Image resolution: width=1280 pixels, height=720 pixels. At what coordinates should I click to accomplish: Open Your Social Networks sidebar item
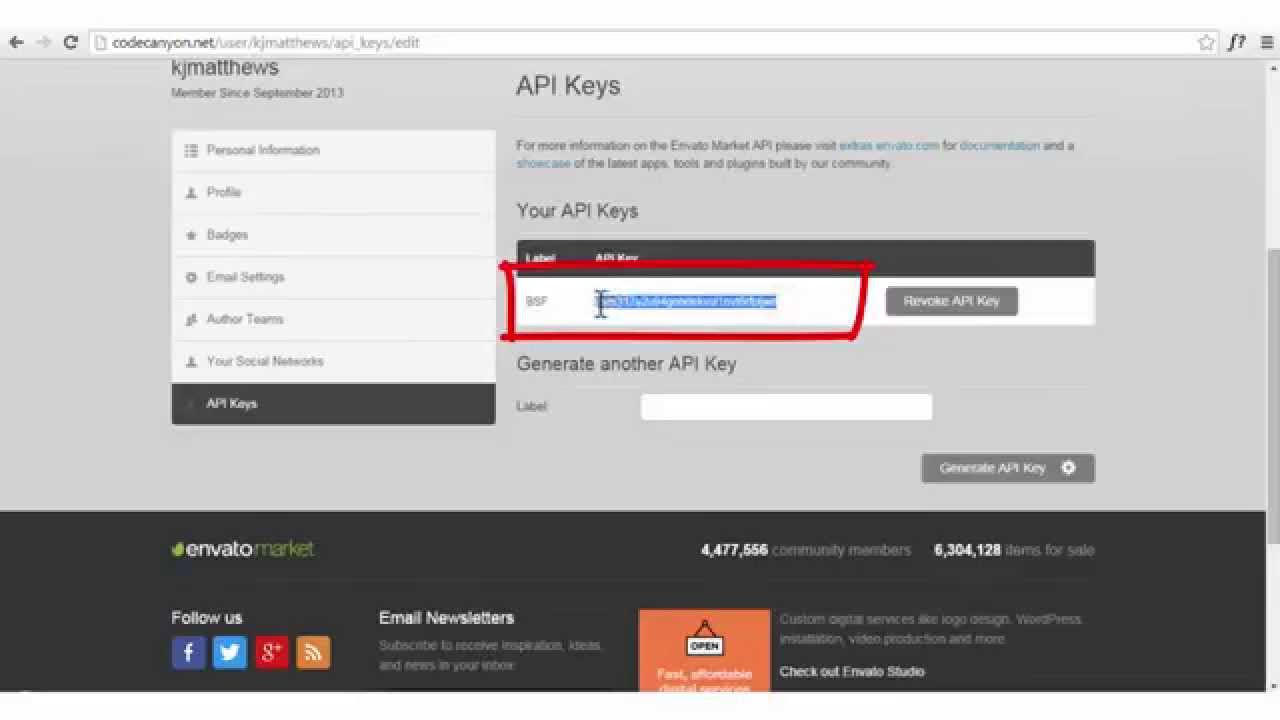point(333,361)
